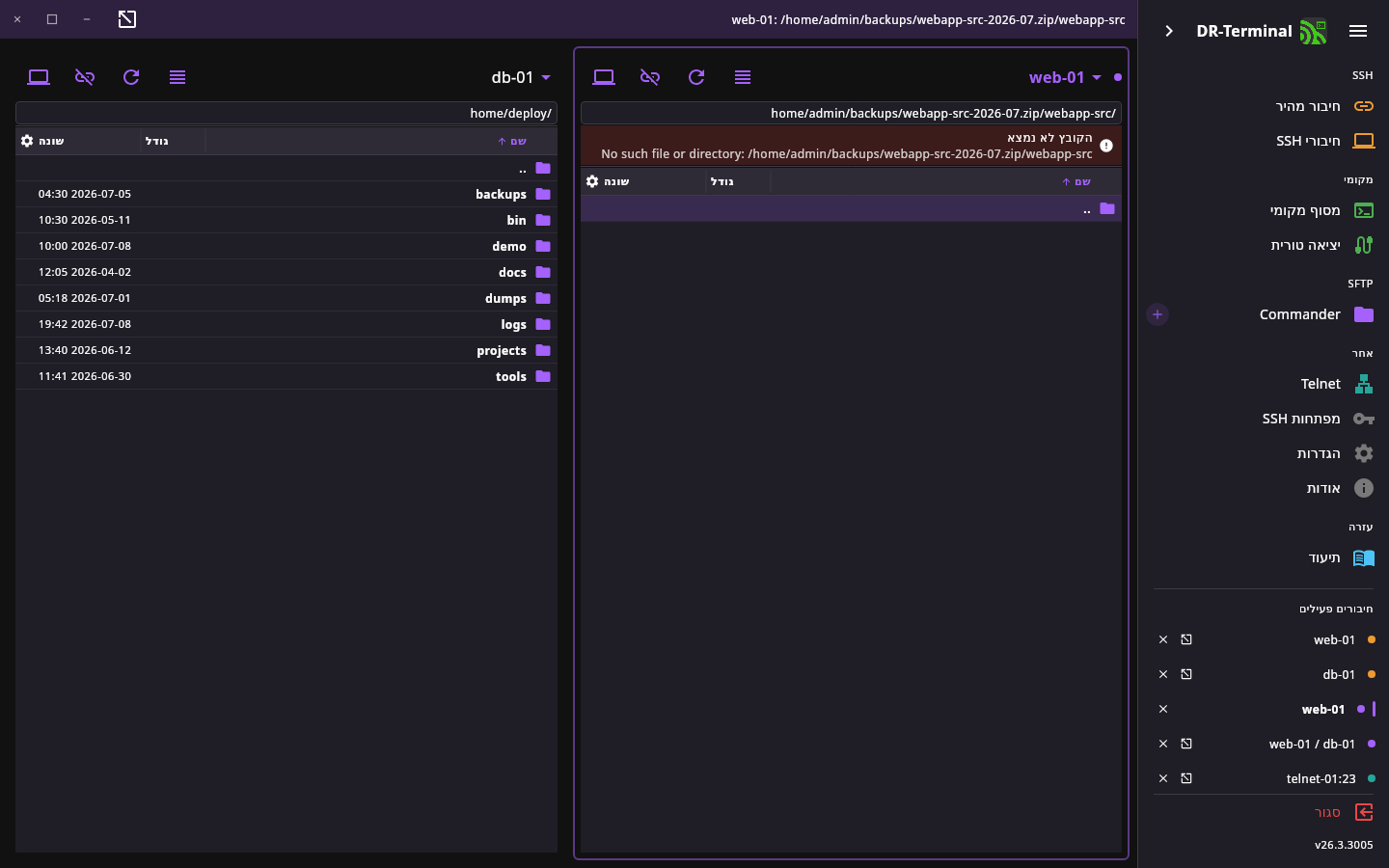Detach web-01 / db-01 connection into window

pyautogui.click(x=1186, y=744)
